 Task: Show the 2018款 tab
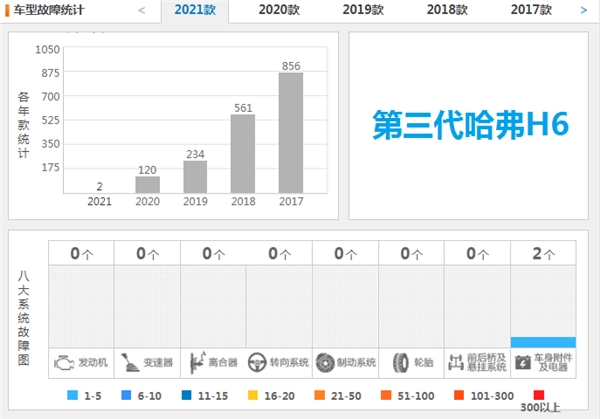447,10
